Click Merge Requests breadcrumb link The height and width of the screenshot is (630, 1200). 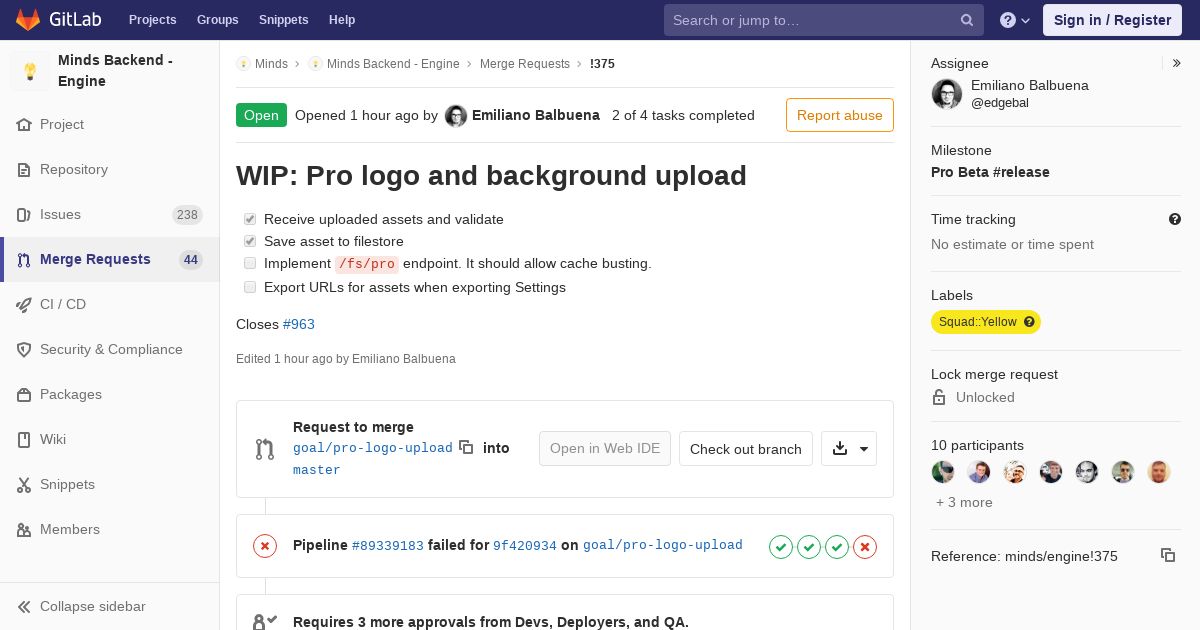525,64
